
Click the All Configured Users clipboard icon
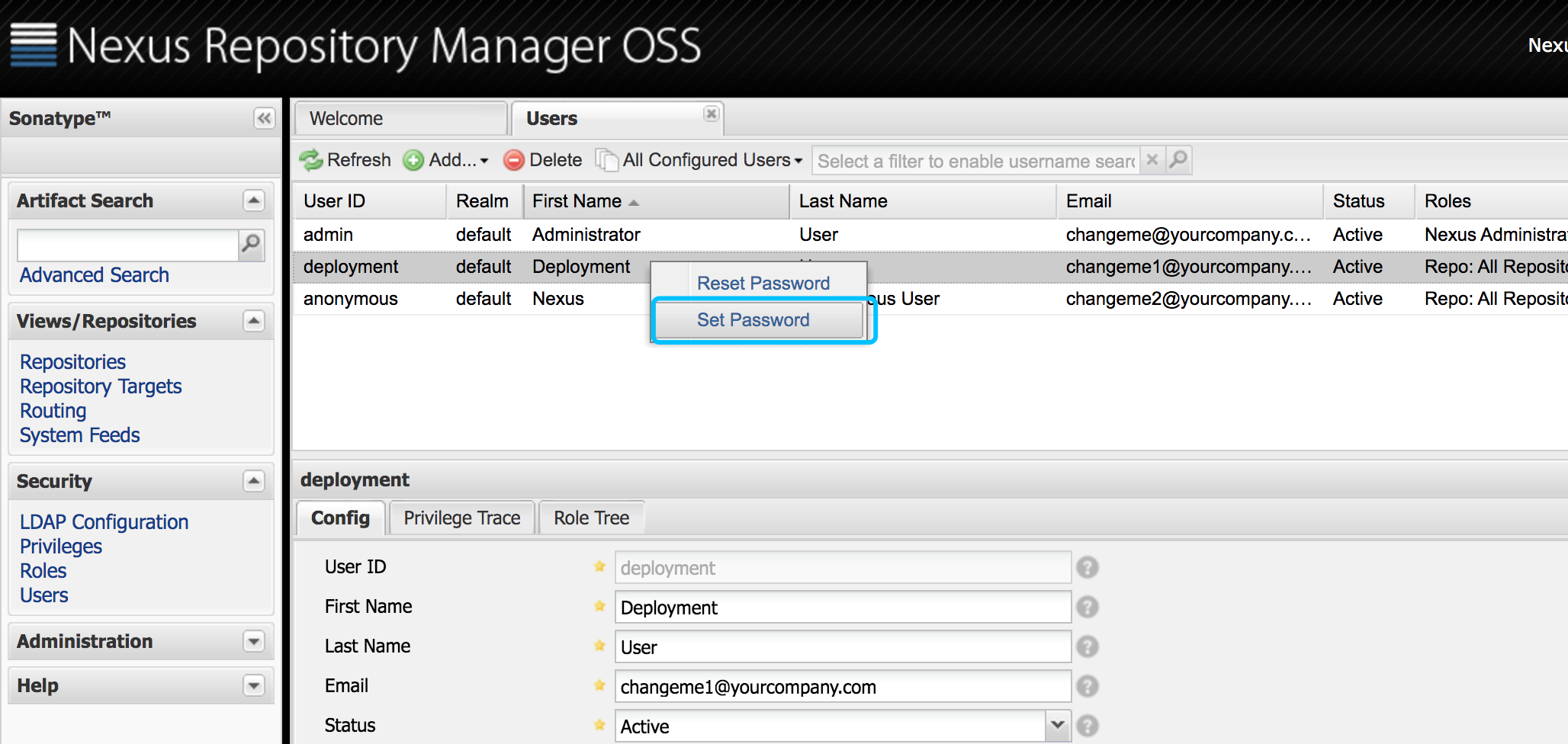click(x=607, y=160)
